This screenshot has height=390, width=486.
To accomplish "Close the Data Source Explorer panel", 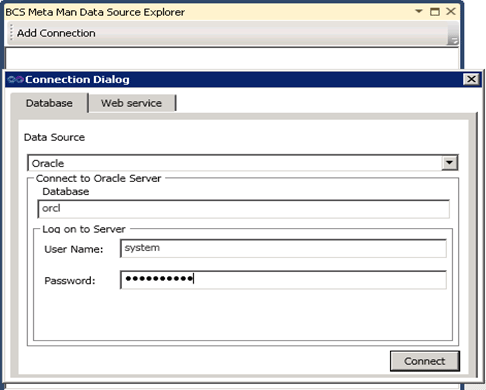I will coord(451,12).
